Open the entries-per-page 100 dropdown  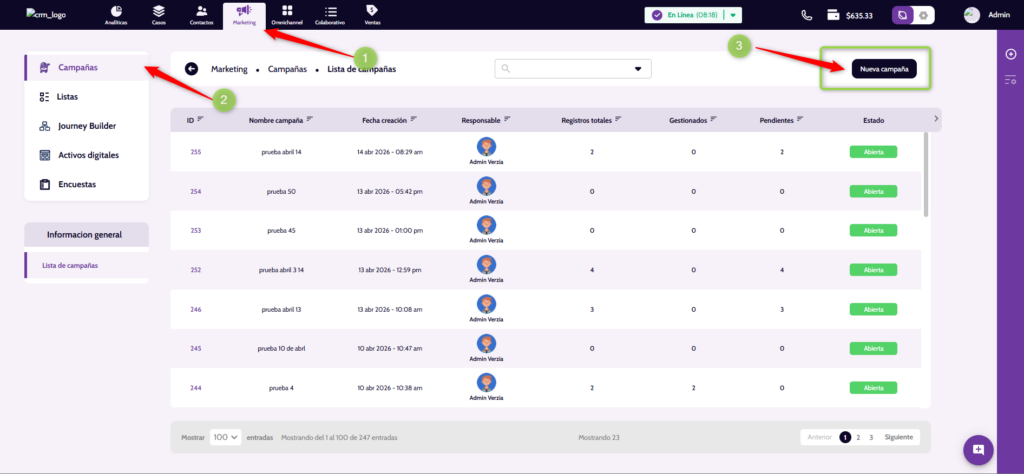(226, 437)
